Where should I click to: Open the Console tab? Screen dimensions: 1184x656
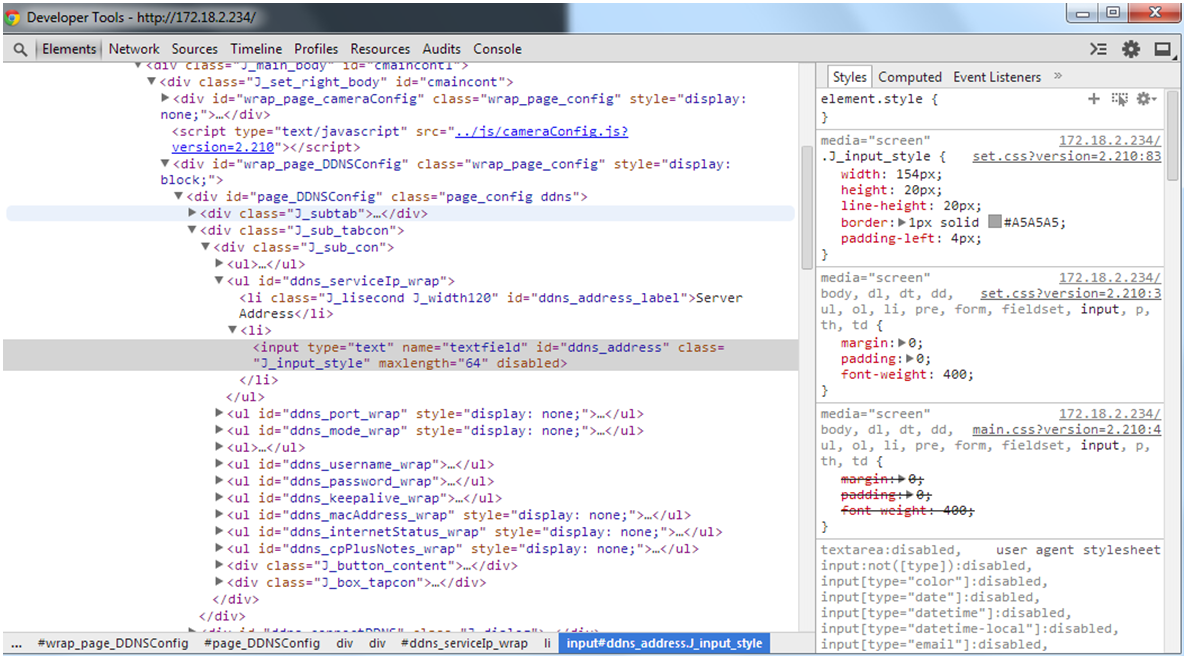497,49
